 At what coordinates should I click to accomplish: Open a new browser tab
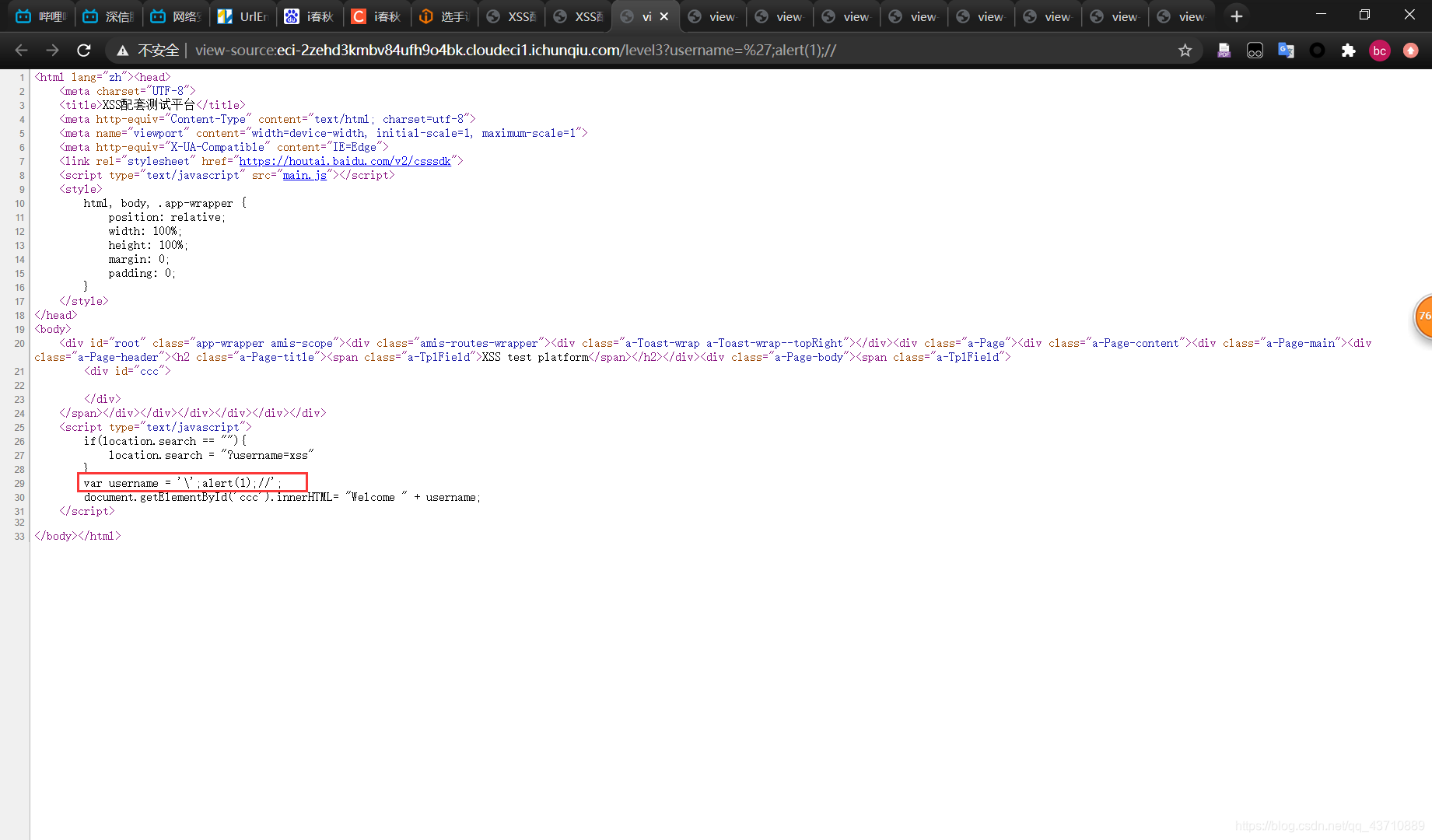coord(1236,16)
